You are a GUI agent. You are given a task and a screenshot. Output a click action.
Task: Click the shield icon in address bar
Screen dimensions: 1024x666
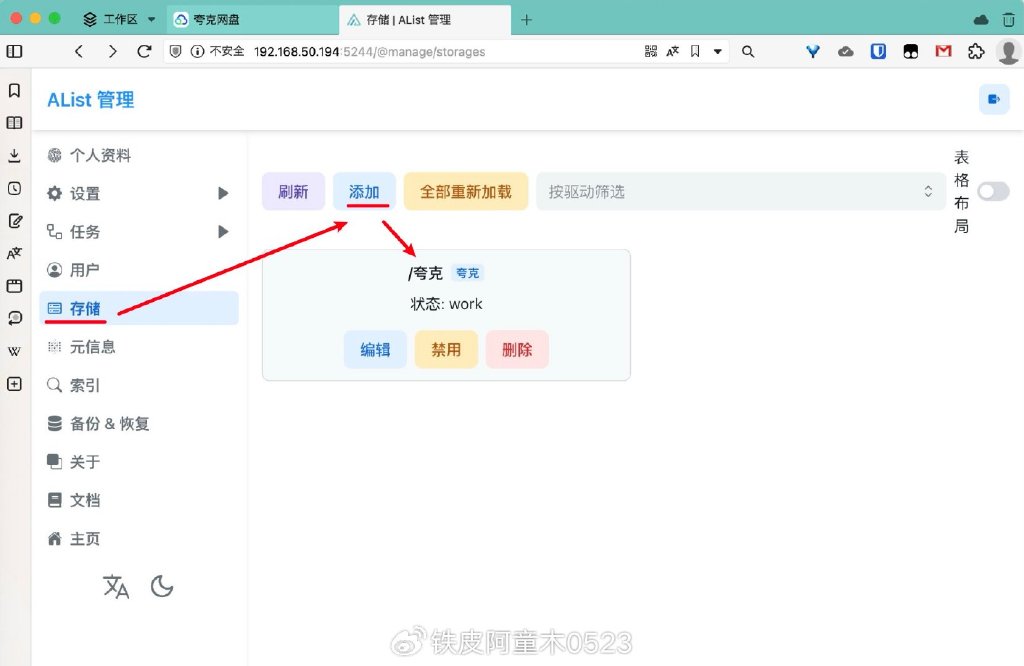[x=175, y=51]
